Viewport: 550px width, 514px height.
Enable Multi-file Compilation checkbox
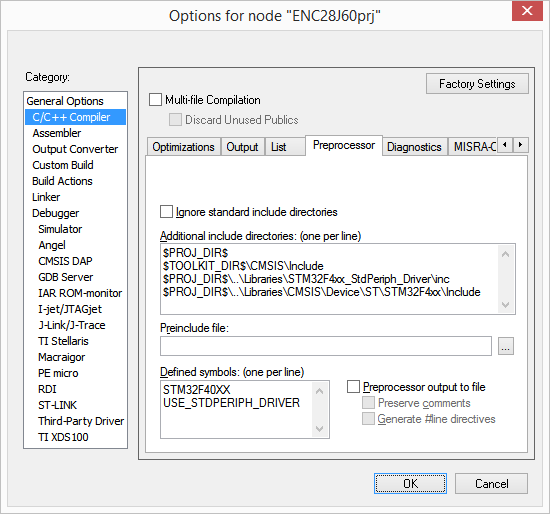pyautogui.click(x=155, y=100)
